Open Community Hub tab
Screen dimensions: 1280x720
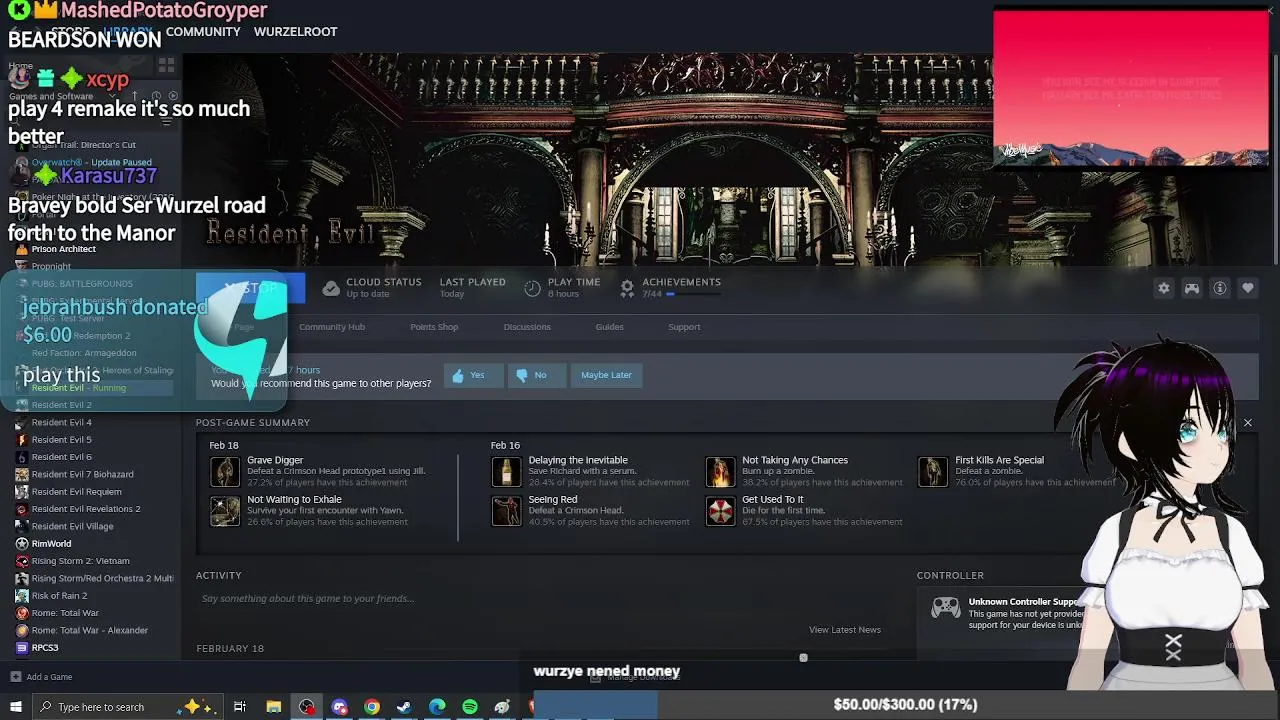[332, 327]
